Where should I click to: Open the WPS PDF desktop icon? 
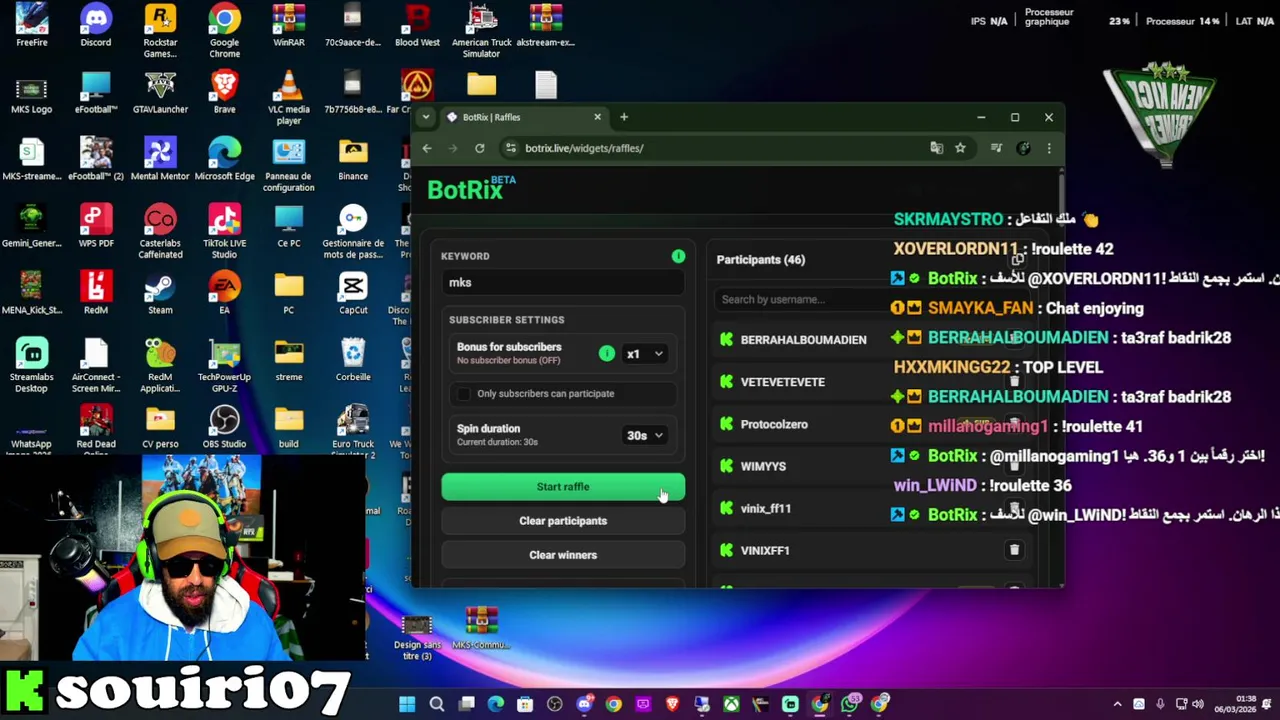tap(96, 226)
